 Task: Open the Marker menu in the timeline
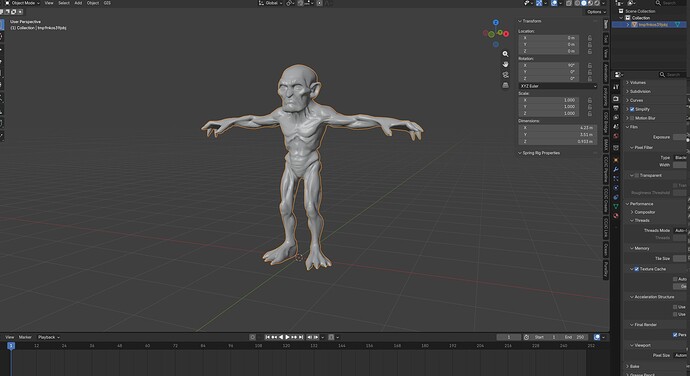[25, 337]
